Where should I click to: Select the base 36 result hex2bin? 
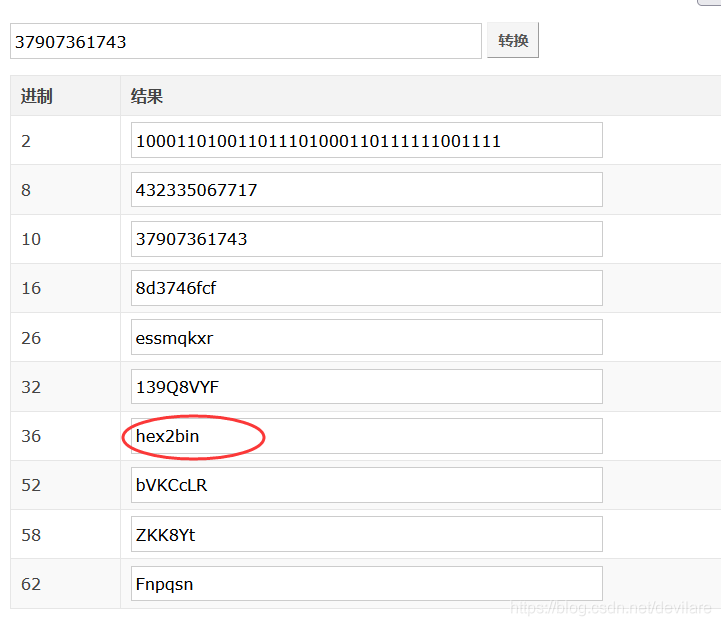(x=366, y=436)
